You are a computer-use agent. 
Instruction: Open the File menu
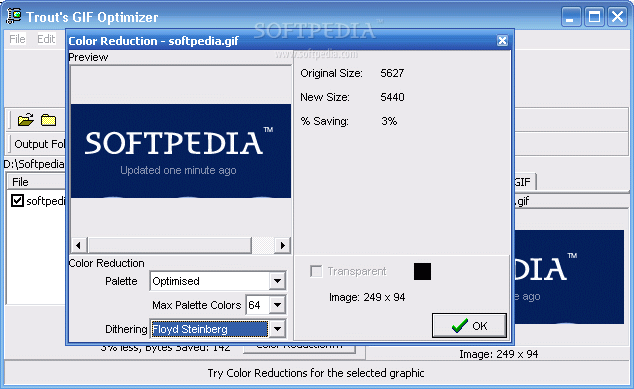tap(17, 39)
